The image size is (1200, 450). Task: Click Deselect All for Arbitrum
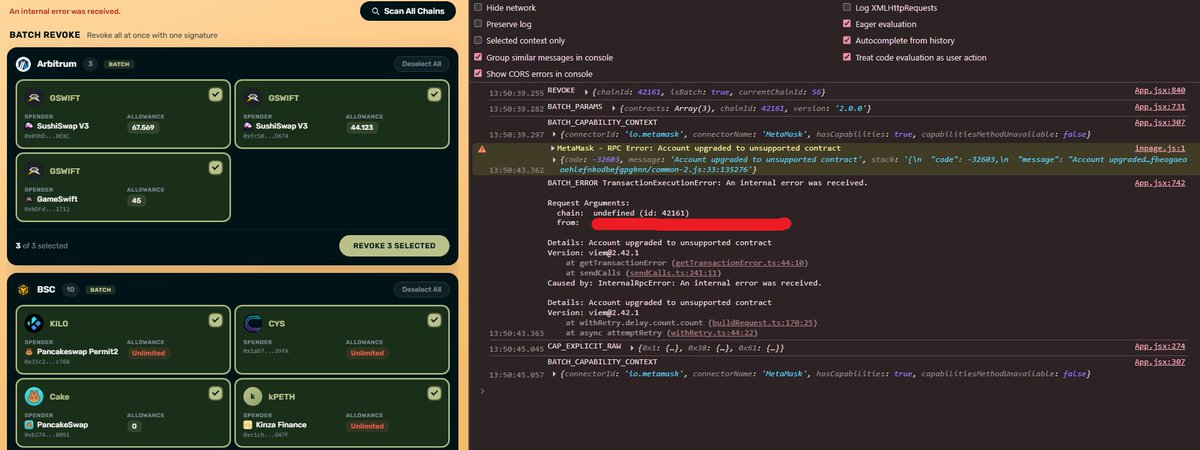pos(421,64)
